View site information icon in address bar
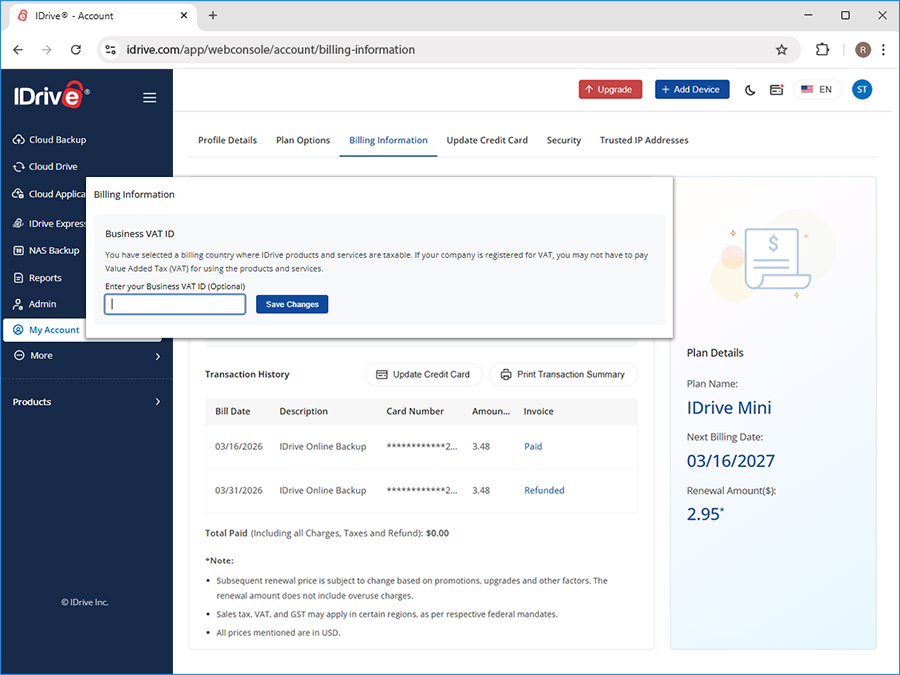 click(110, 50)
